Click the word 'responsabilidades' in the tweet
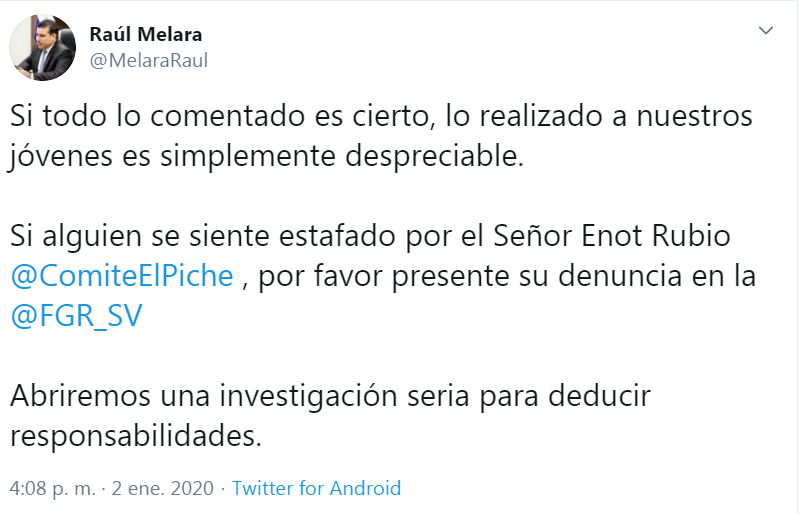The image size is (804, 514). pyautogui.click(x=135, y=436)
